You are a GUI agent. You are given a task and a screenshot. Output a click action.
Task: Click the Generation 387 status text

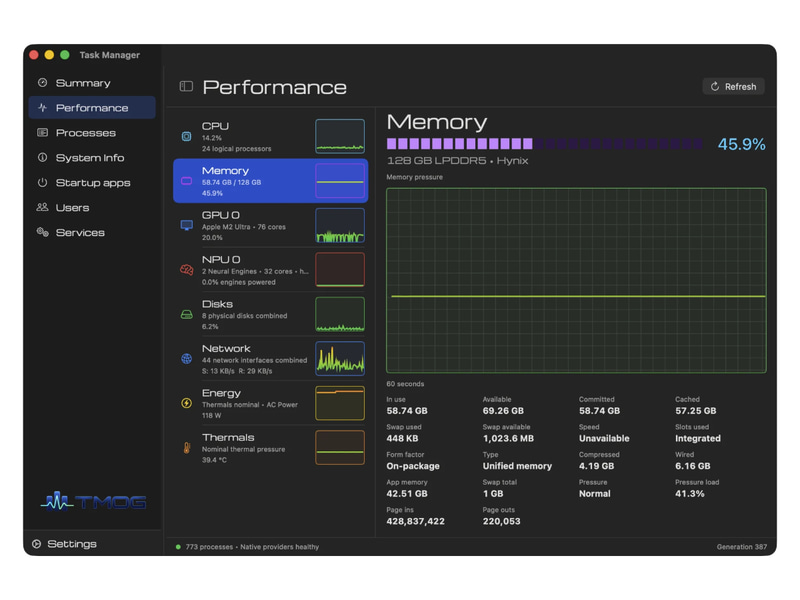pyautogui.click(x=741, y=547)
